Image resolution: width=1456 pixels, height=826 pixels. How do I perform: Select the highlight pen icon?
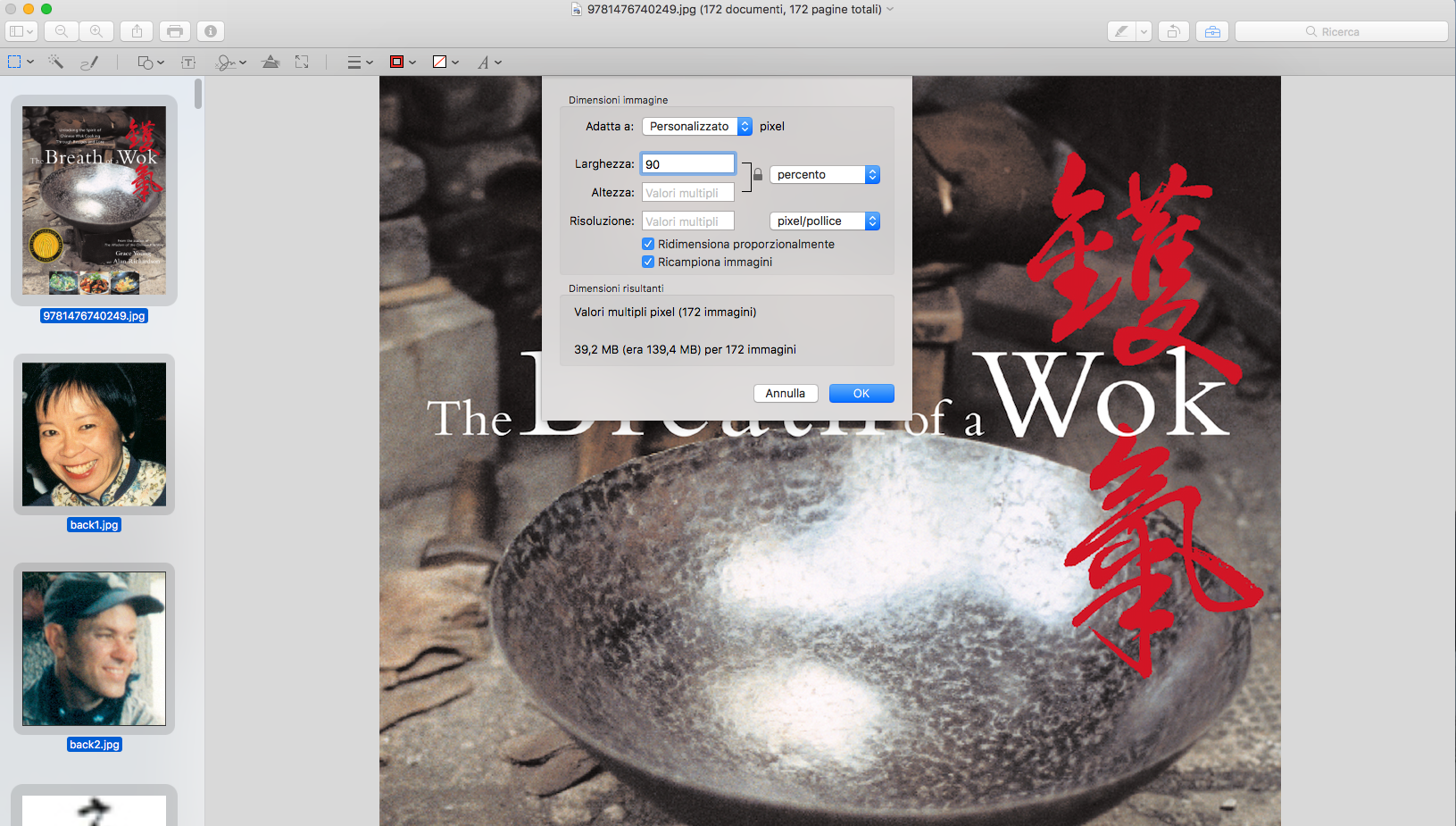1121,31
